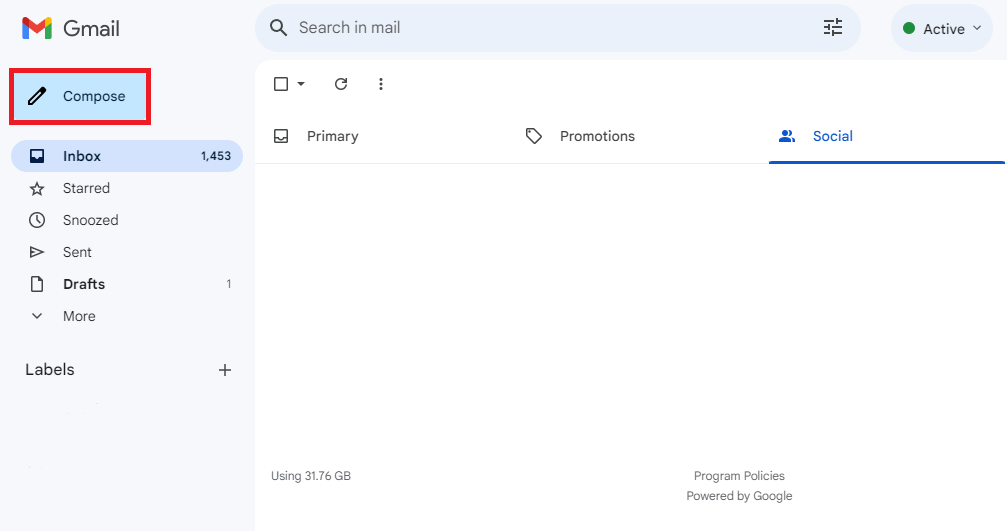
Task: Click the Inbox icon in sidebar
Action: pos(37,156)
